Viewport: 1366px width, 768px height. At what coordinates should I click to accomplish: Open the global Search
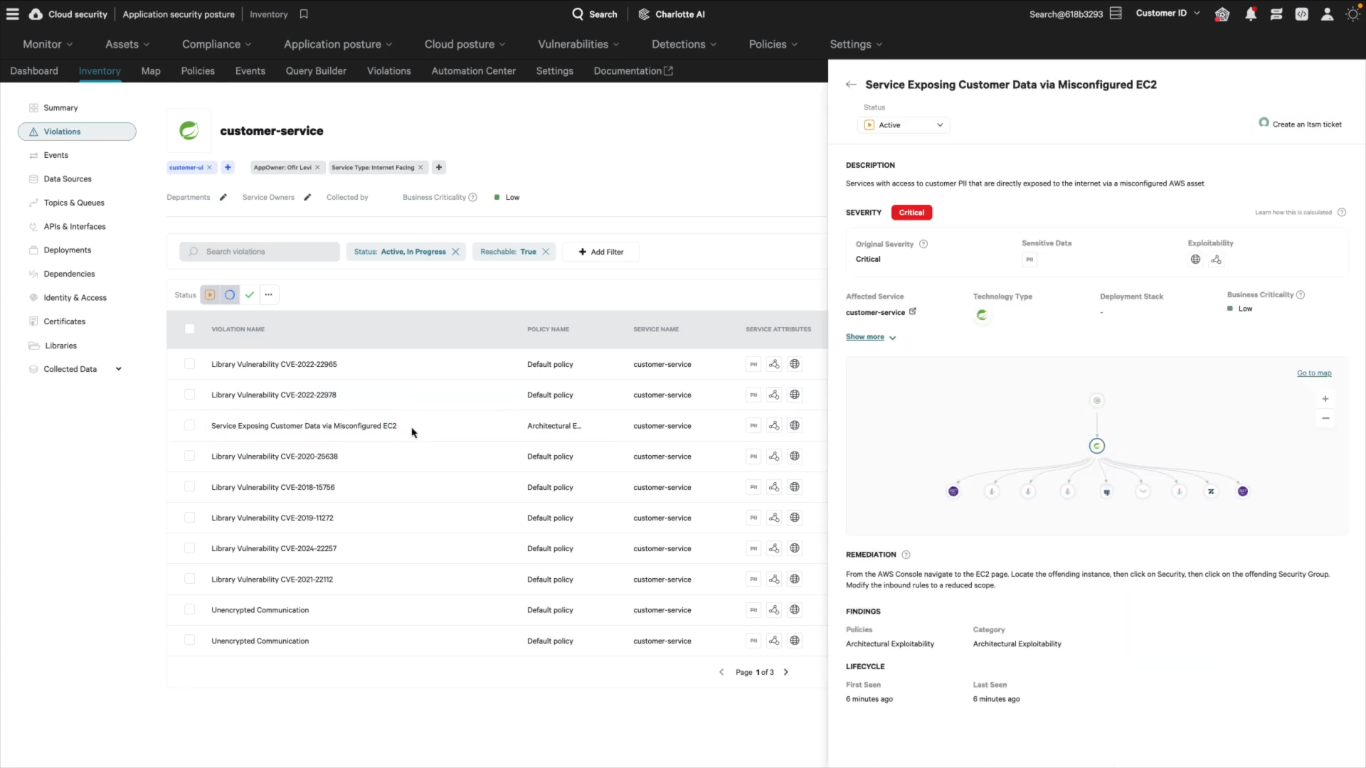[595, 14]
